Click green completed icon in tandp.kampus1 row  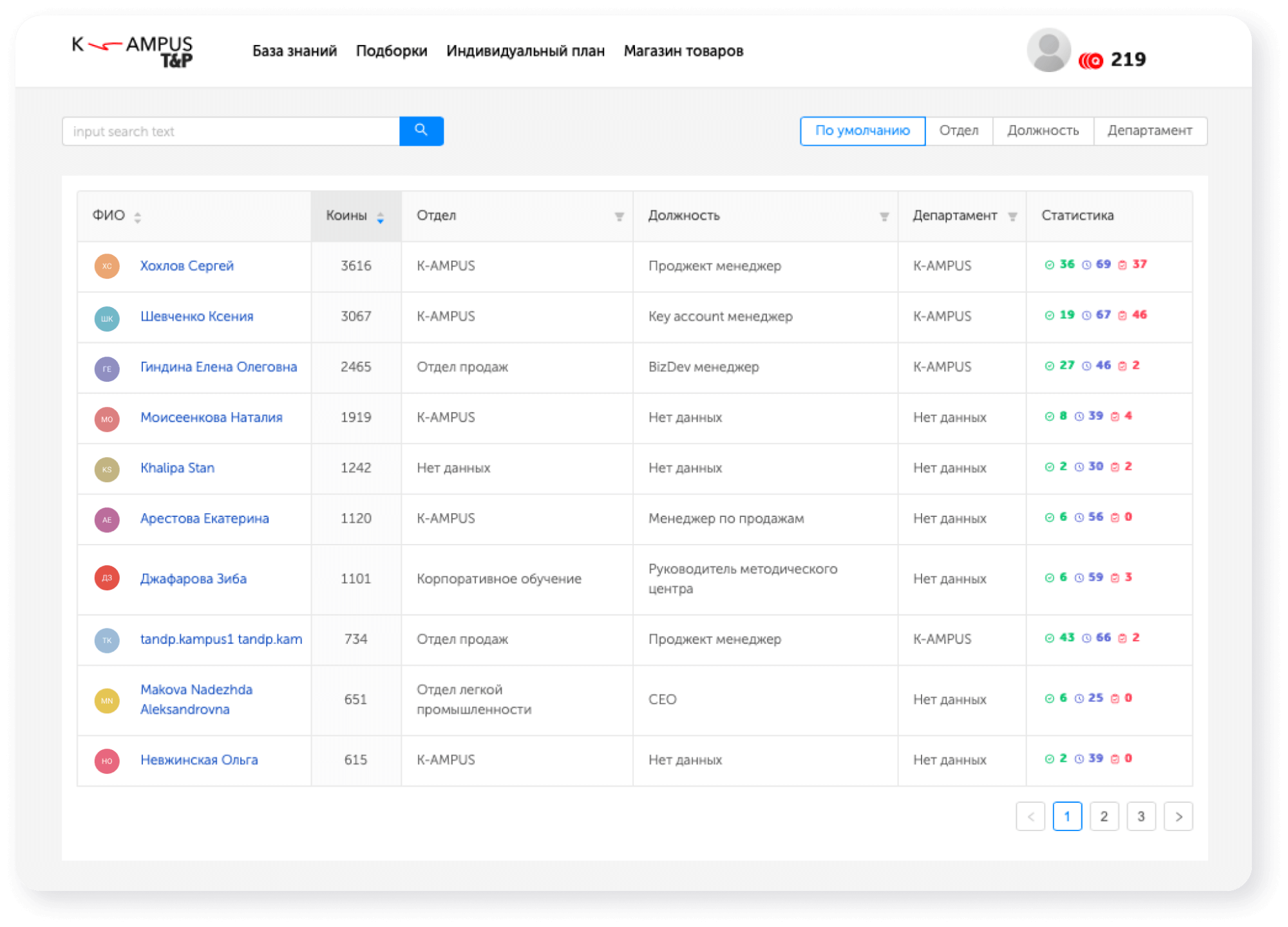1049,638
